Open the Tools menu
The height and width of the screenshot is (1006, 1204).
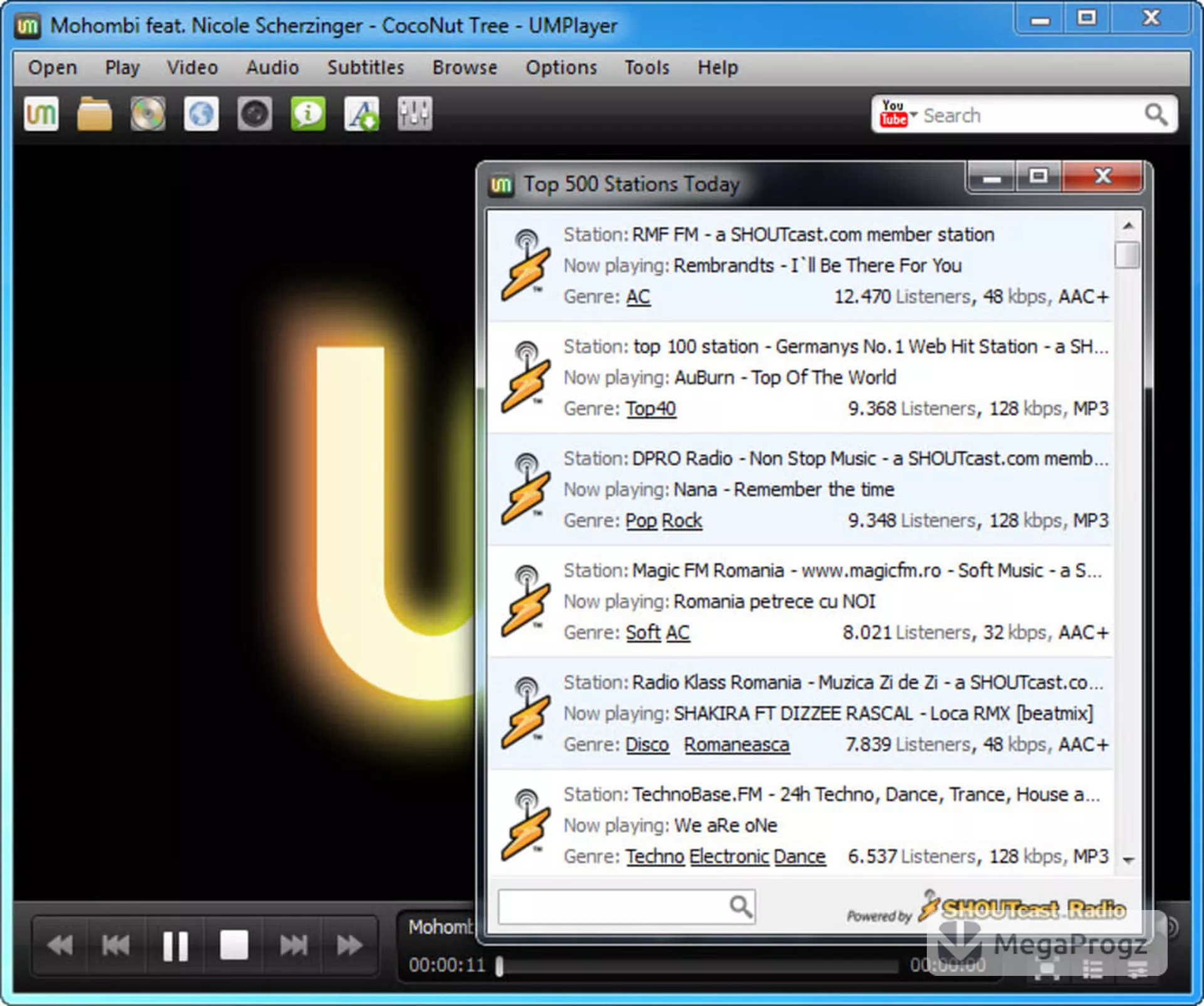click(647, 68)
